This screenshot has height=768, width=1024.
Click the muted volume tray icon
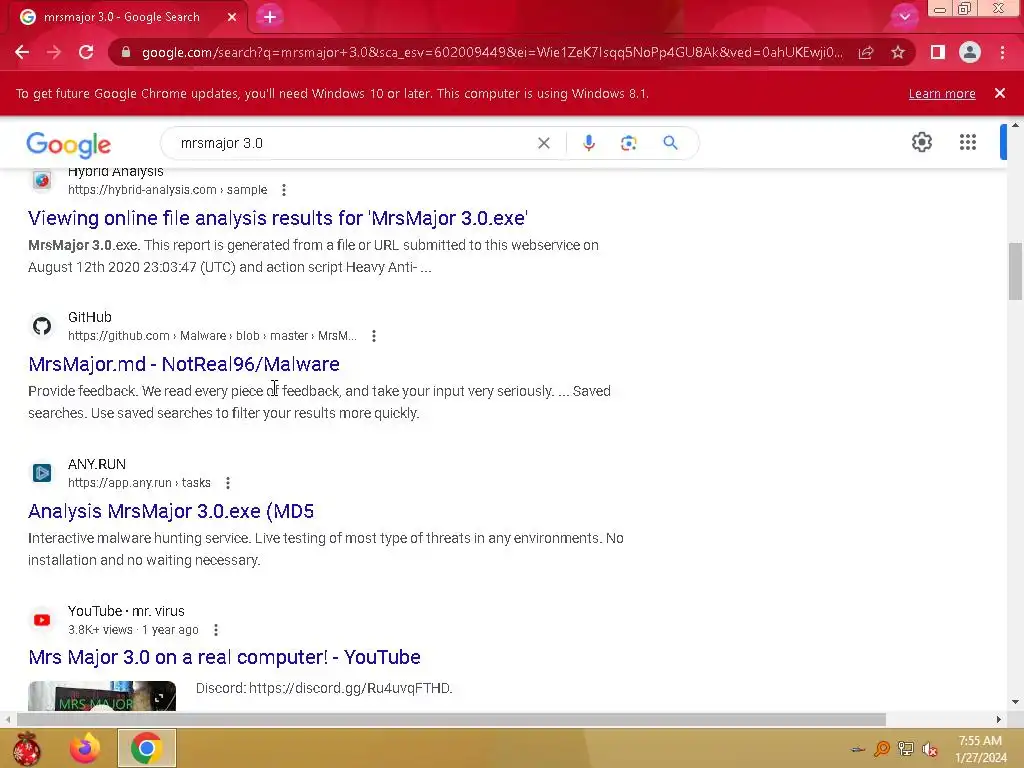click(929, 749)
